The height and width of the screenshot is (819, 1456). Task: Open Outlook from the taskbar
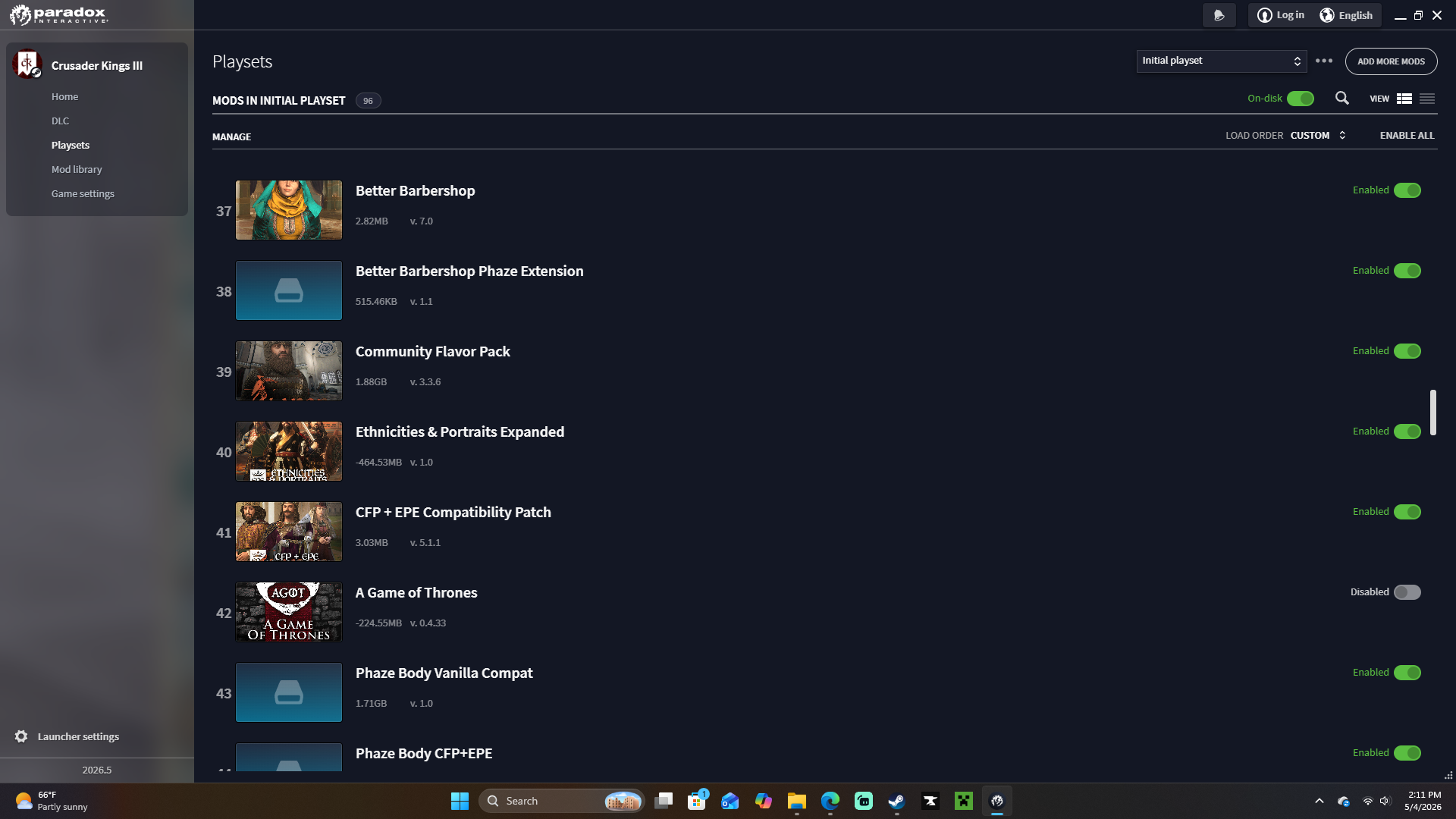coord(730,801)
